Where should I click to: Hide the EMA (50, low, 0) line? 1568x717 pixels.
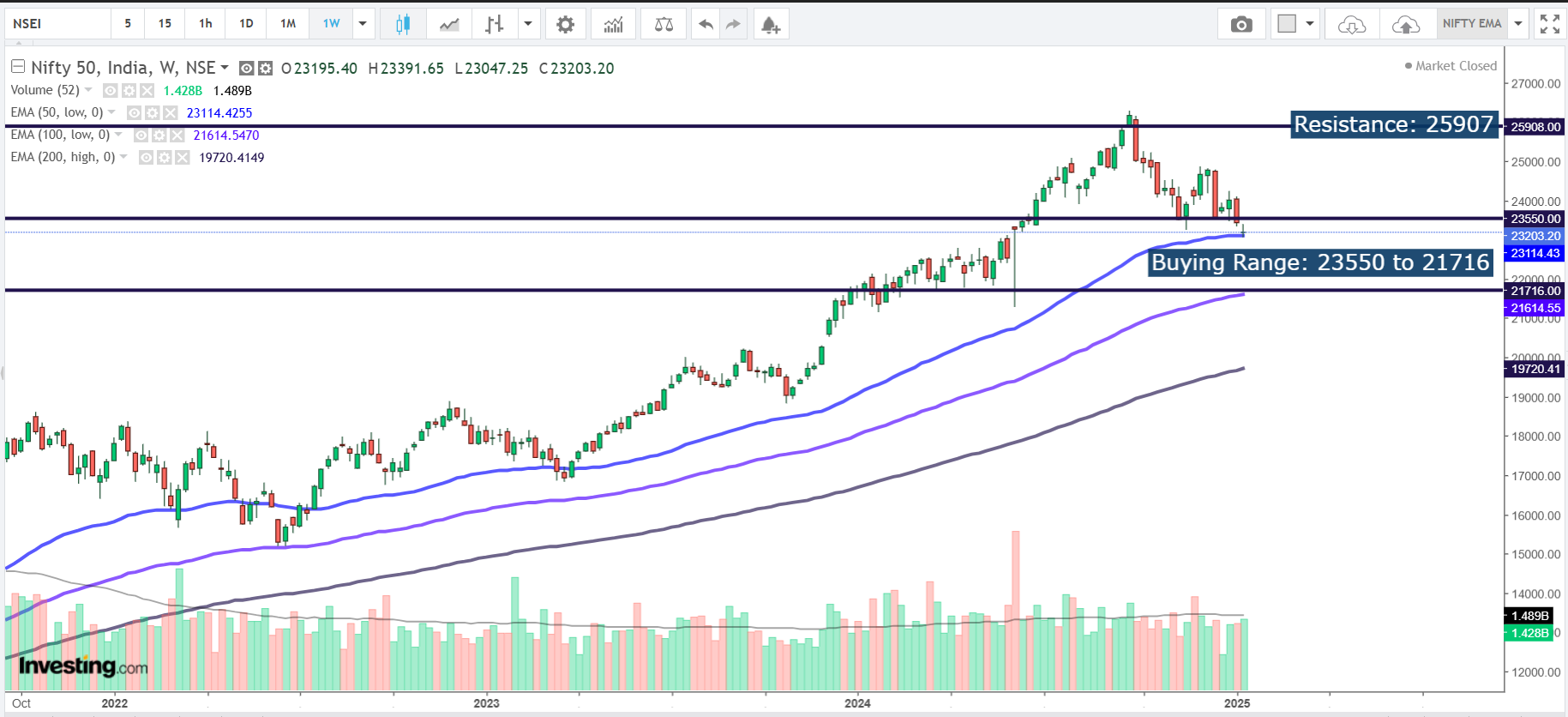[133, 112]
